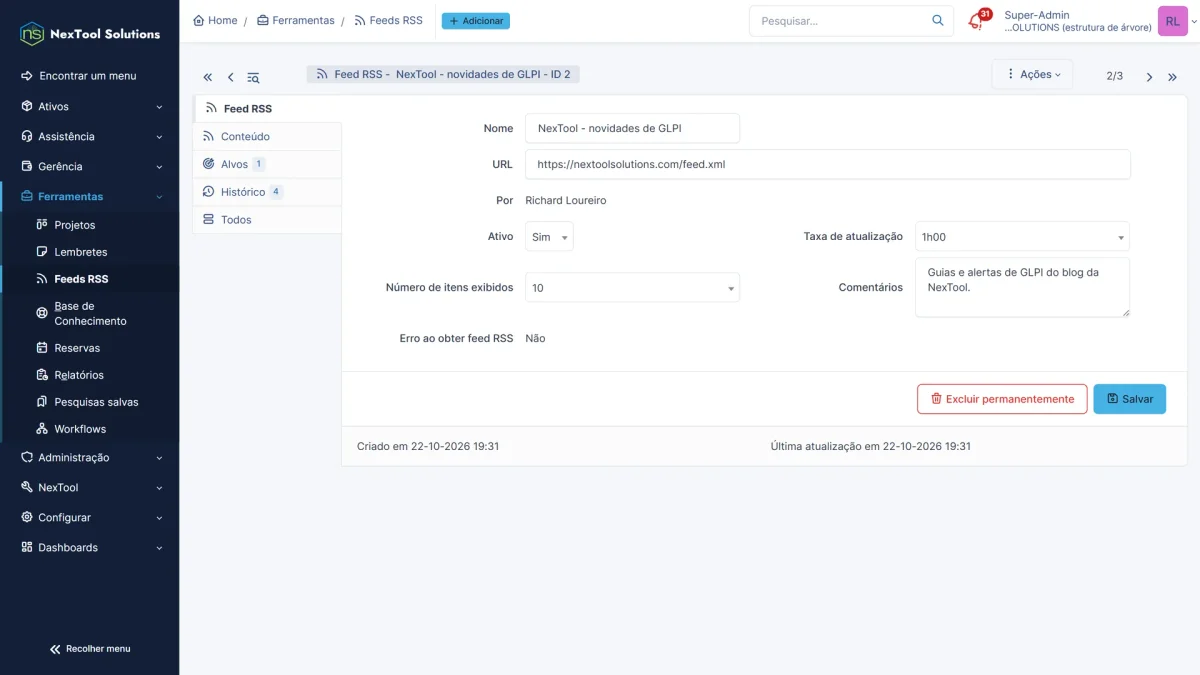Screen dimensions: 1200x675
Task: Click the Encontrar um menu arrow icon
Action: pyautogui.click(x=27, y=76)
